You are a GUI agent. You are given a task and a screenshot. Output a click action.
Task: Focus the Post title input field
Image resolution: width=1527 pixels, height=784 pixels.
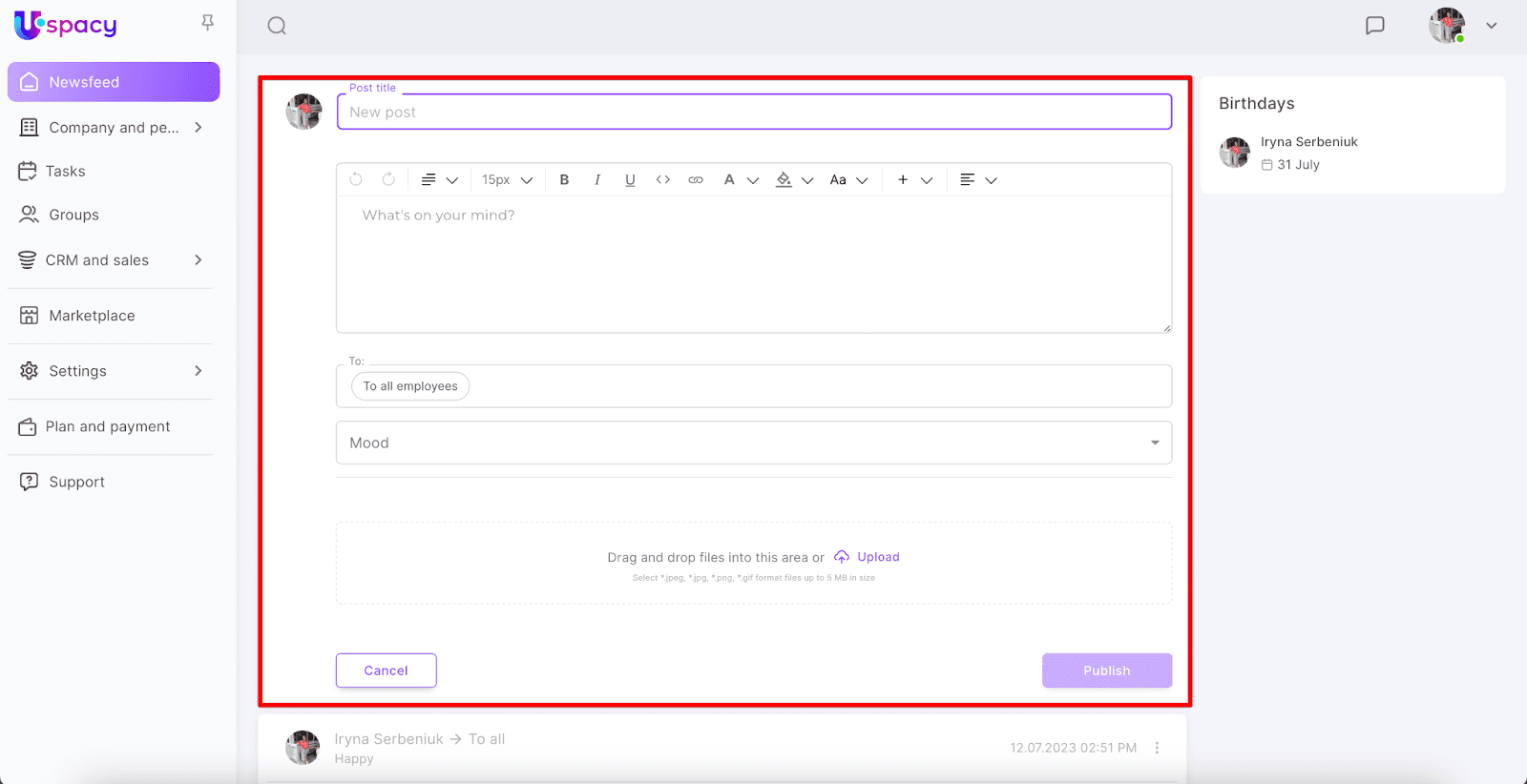[x=753, y=112]
